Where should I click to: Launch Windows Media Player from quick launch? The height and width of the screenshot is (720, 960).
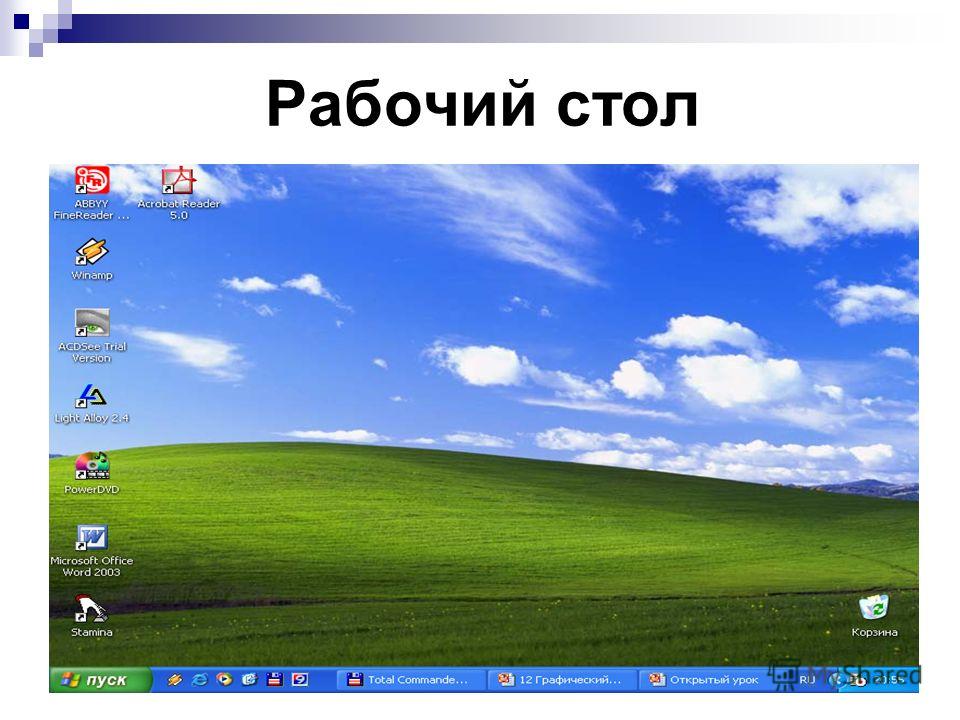(225, 679)
